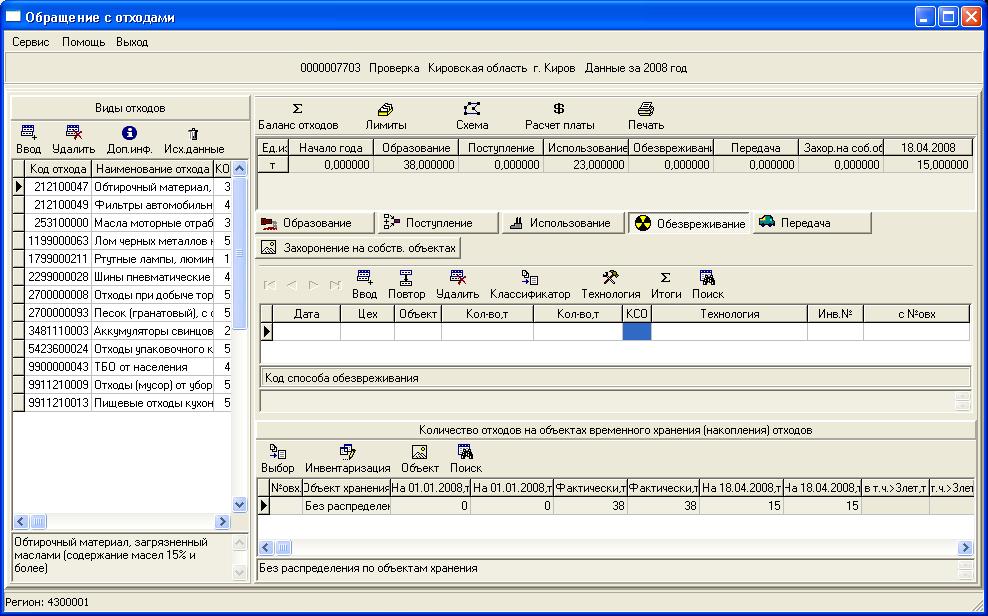The width and height of the screenshot is (988, 616).
Task: Click the Печать printer icon
Action: pos(645,116)
